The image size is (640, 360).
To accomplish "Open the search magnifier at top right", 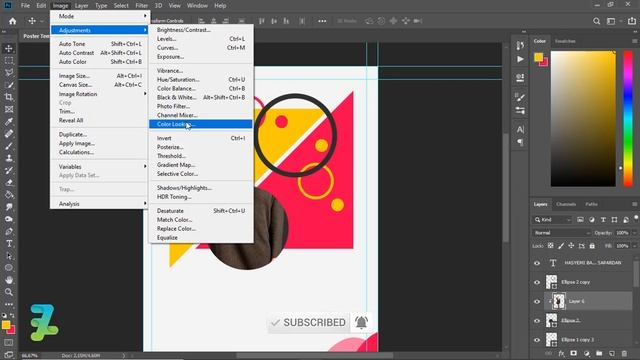I will (x=596, y=21).
